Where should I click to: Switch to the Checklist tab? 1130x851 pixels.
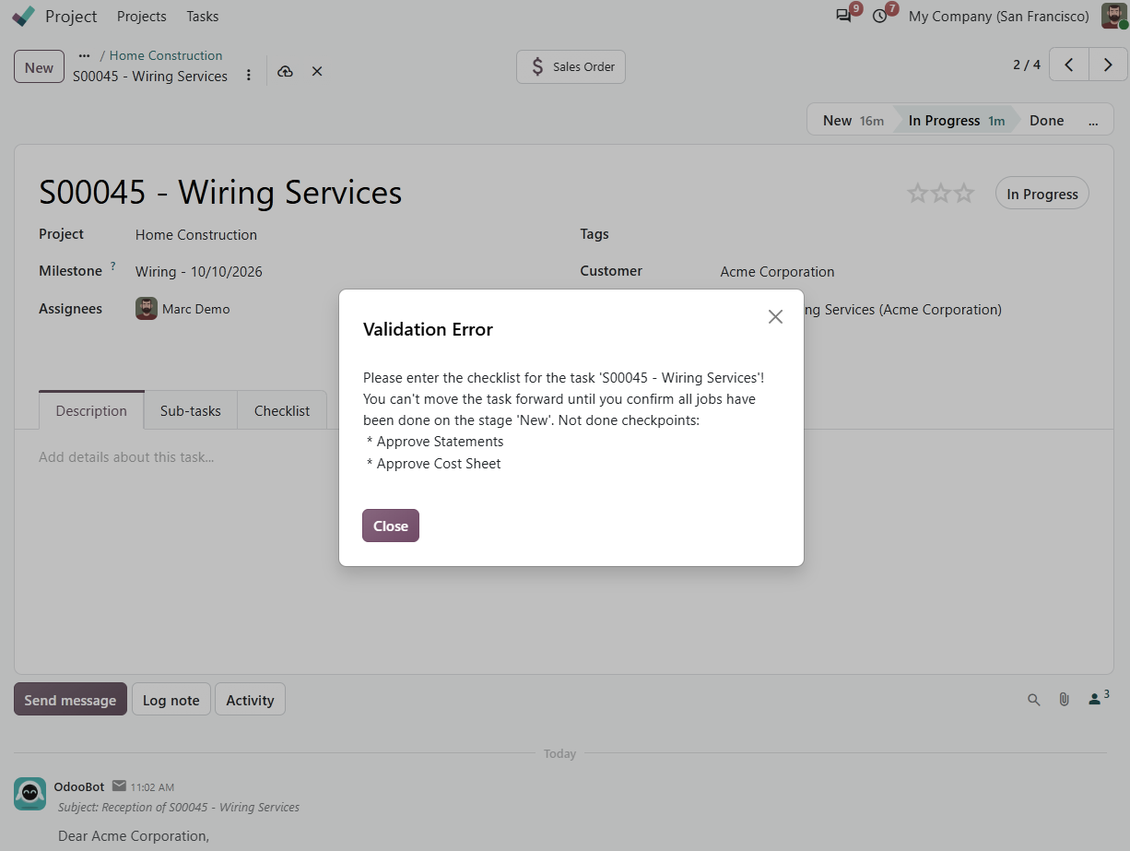(282, 411)
